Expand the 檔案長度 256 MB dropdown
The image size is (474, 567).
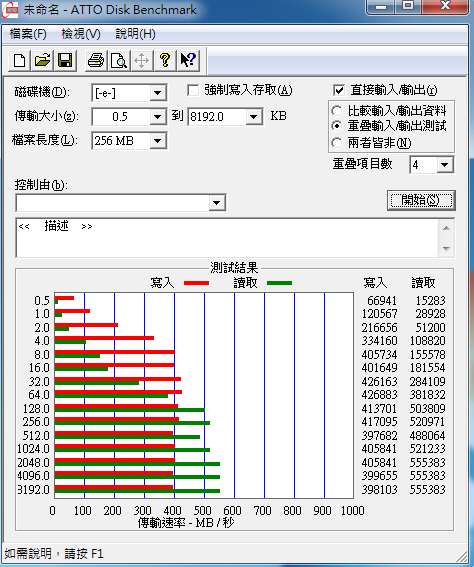click(158, 141)
